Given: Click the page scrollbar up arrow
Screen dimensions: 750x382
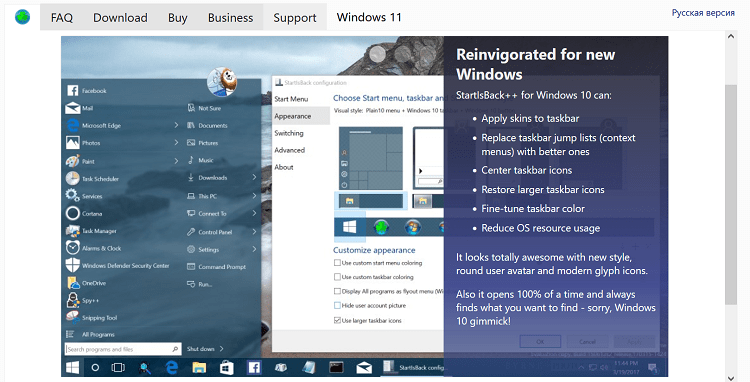Looking at the screenshot, I should (x=730, y=36).
